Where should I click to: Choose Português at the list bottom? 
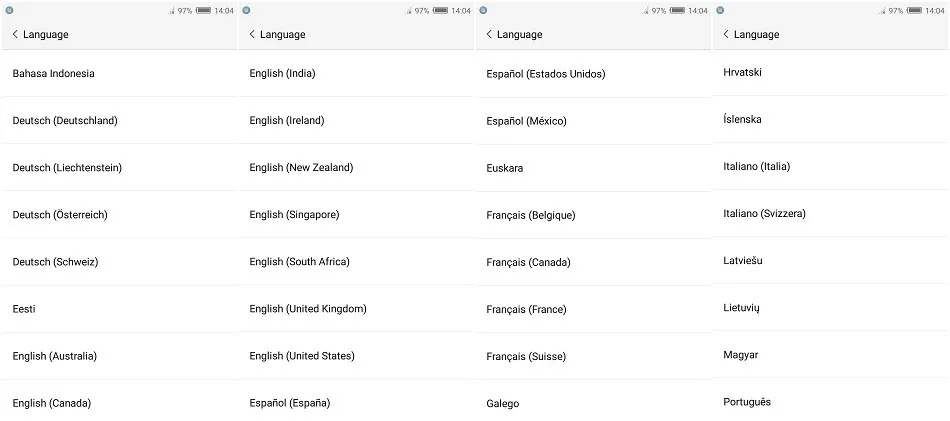[747, 402]
